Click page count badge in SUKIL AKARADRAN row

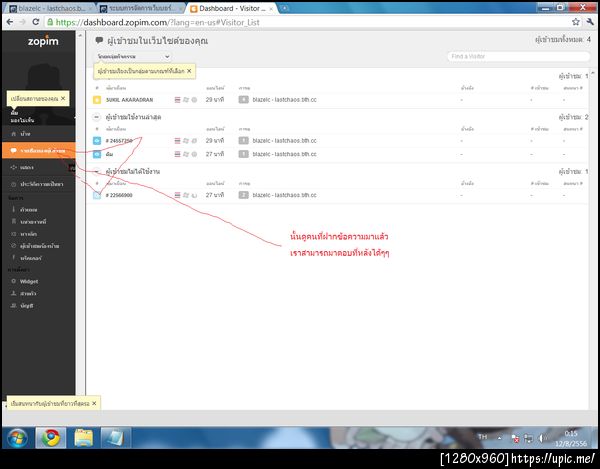click(x=243, y=100)
